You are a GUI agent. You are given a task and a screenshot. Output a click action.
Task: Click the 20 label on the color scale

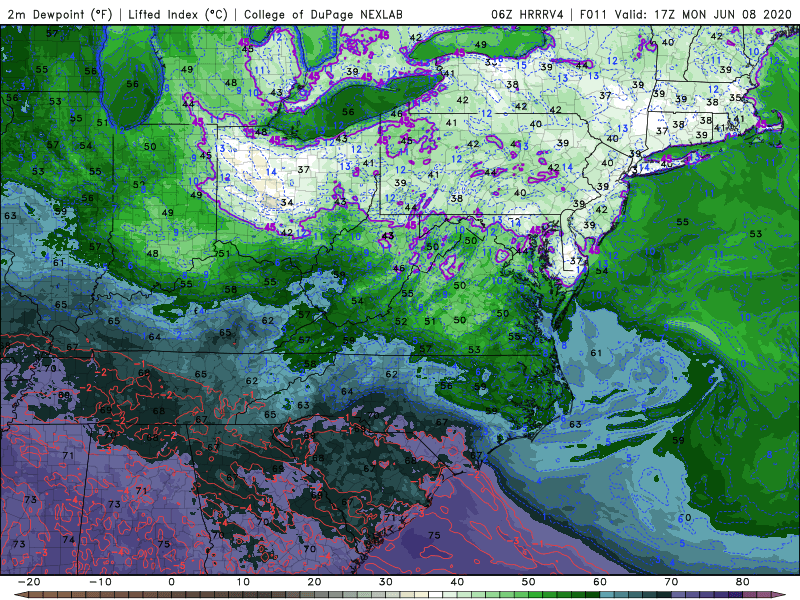coord(314,581)
